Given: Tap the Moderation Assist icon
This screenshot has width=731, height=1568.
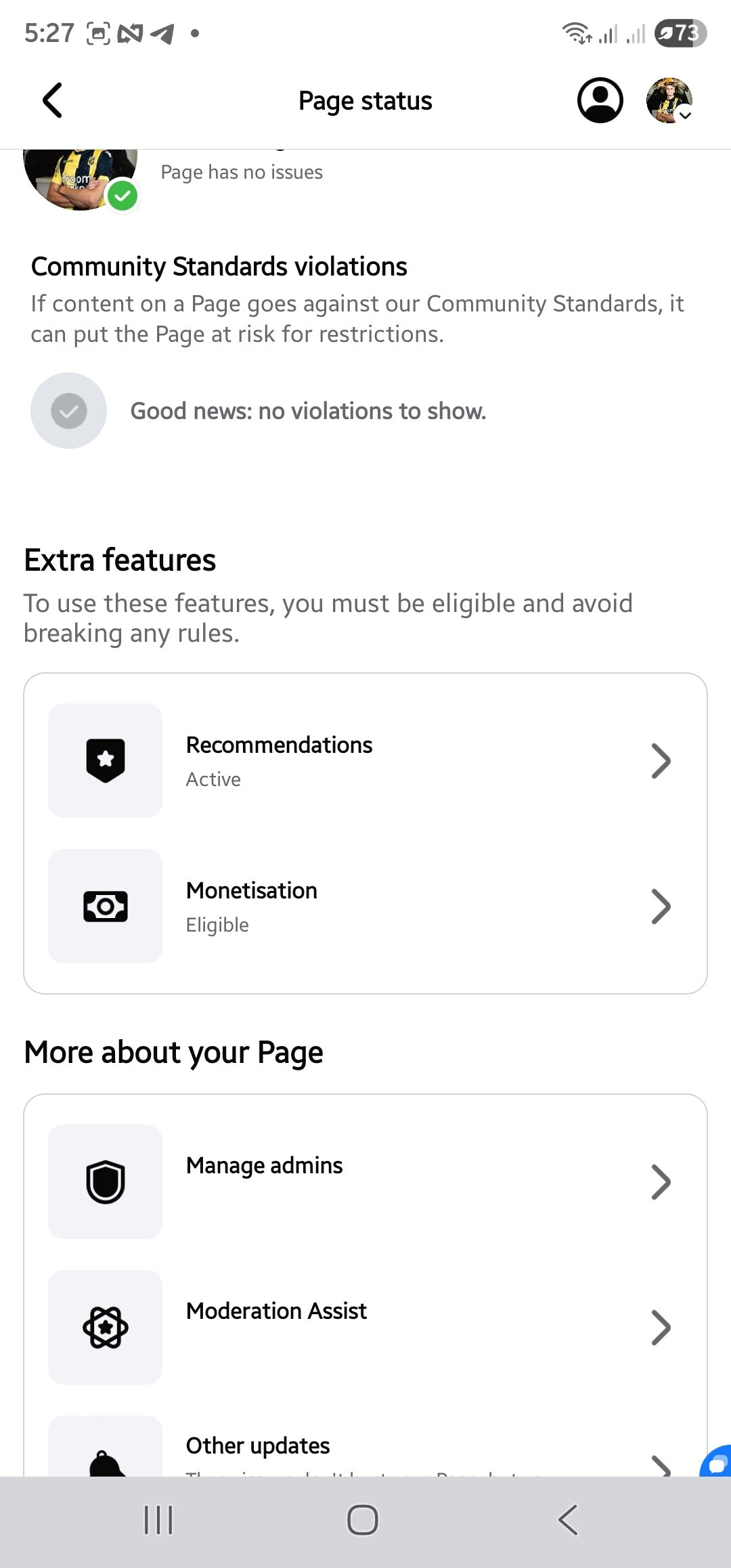Looking at the screenshot, I should pyautogui.click(x=106, y=1327).
